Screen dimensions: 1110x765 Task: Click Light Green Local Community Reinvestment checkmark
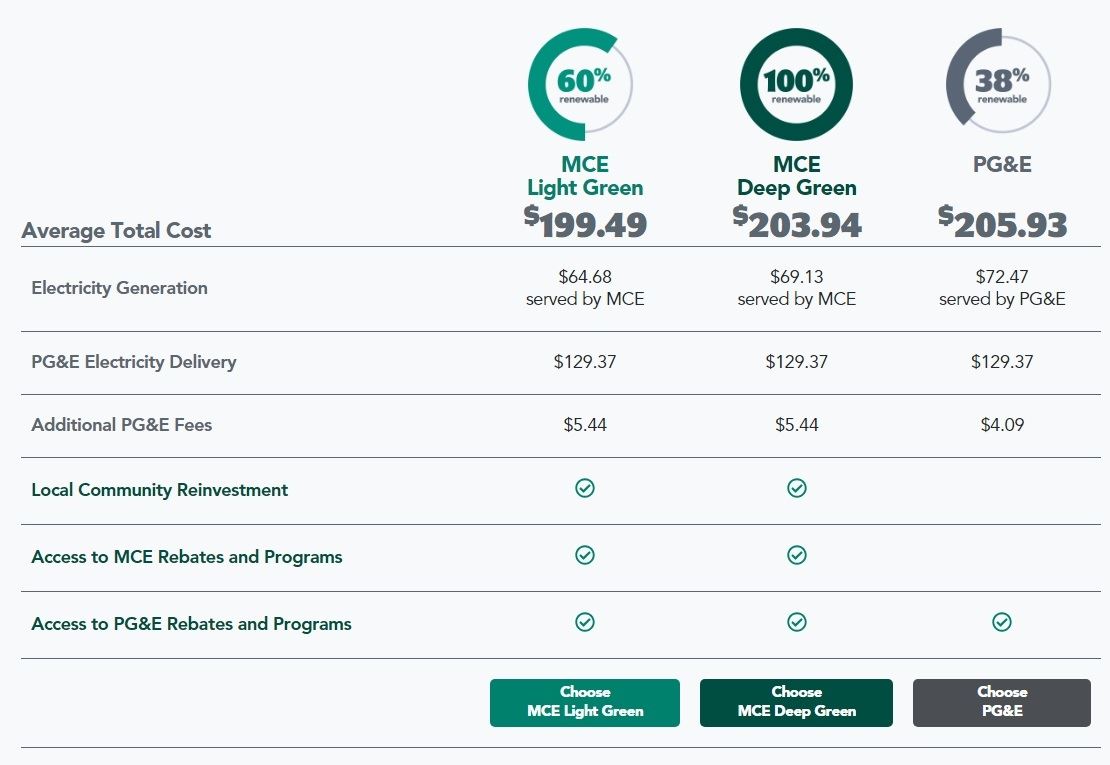point(585,488)
